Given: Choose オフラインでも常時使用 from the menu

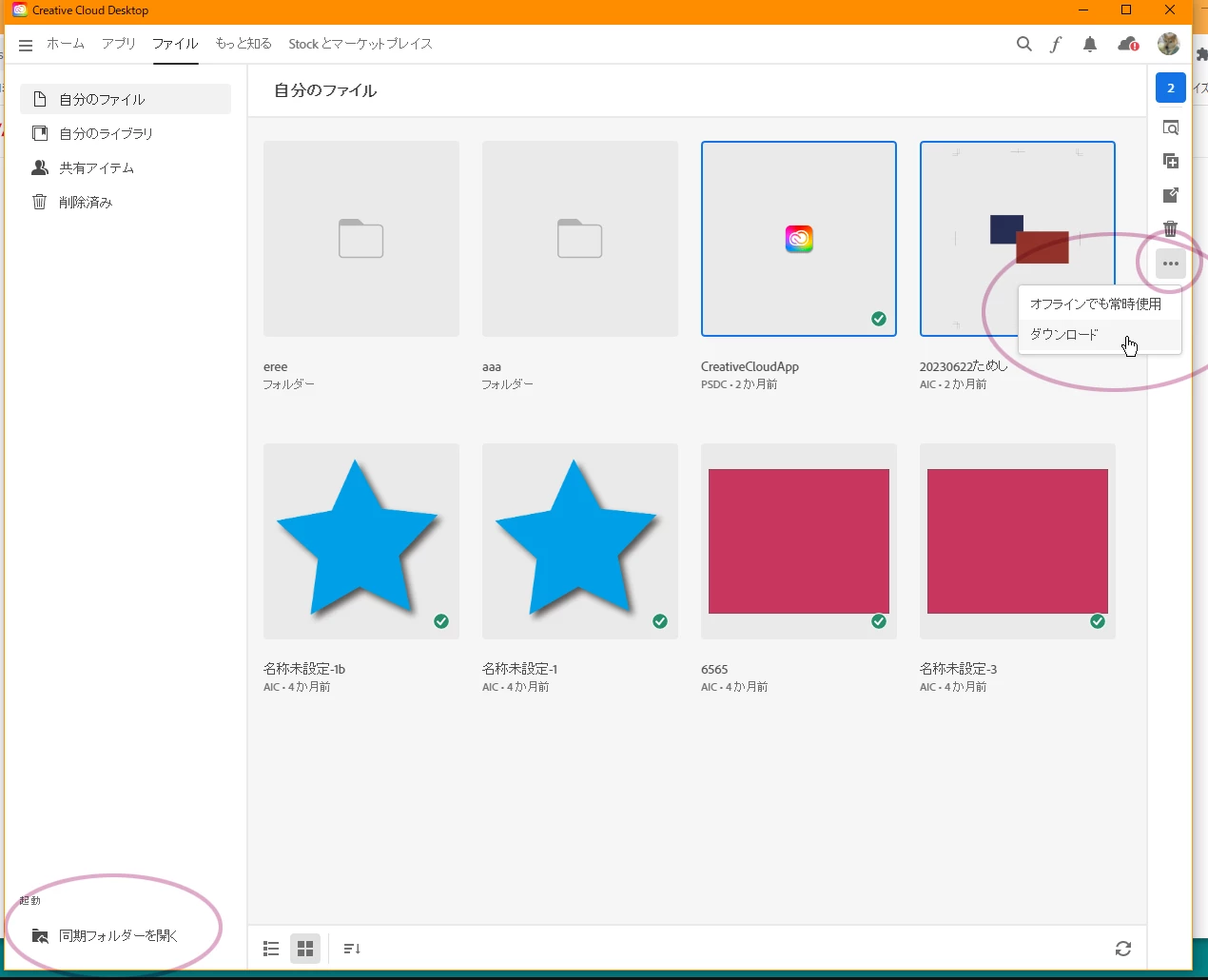Looking at the screenshot, I should (x=1100, y=304).
